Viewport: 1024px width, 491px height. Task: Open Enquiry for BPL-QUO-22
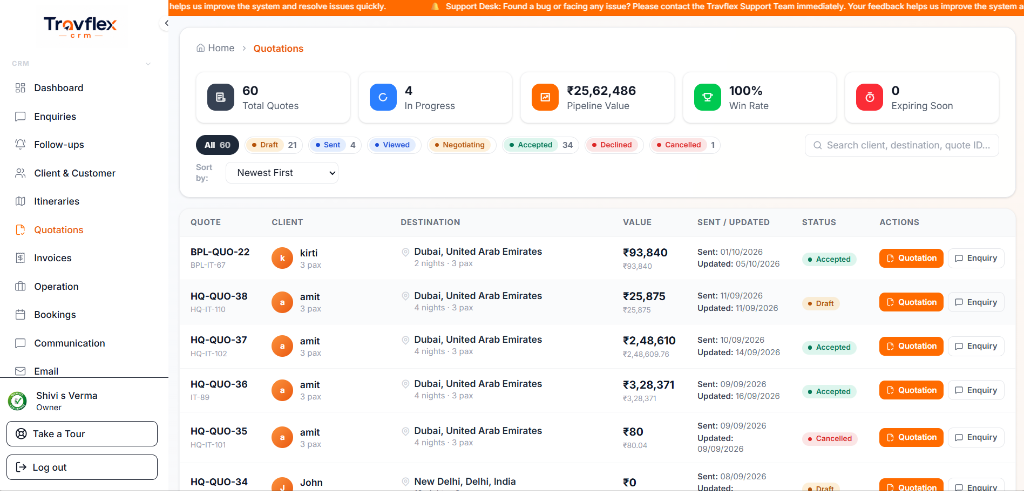click(976, 258)
